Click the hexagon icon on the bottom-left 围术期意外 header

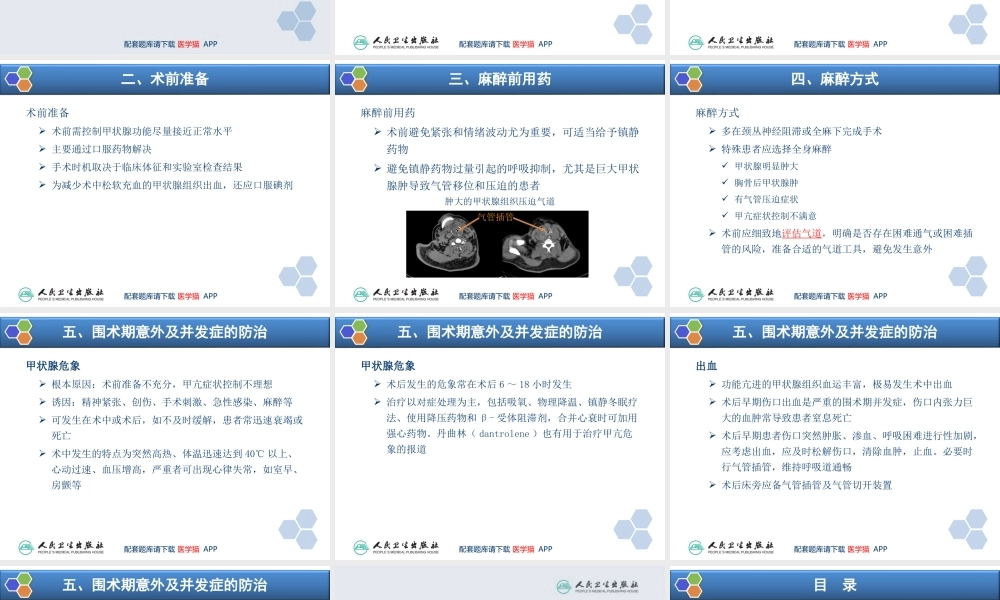(23, 583)
